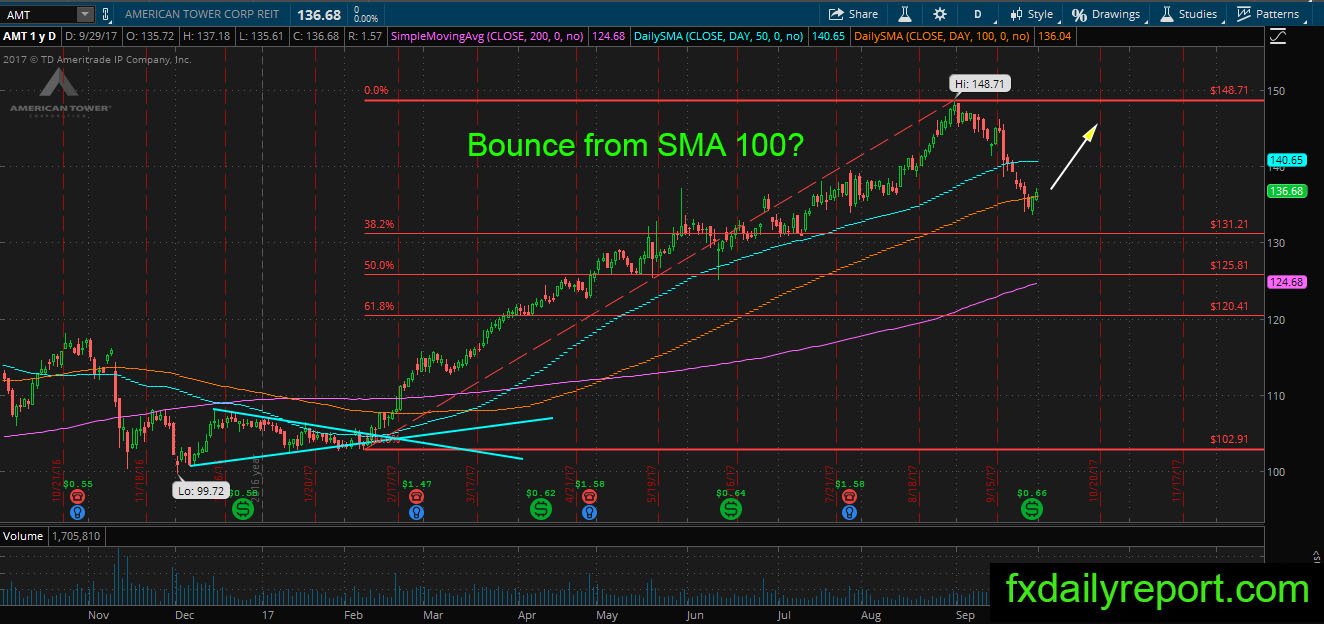Open the D timeframe dropdown
Viewport: 1324px width, 624px height.
click(x=977, y=14)
